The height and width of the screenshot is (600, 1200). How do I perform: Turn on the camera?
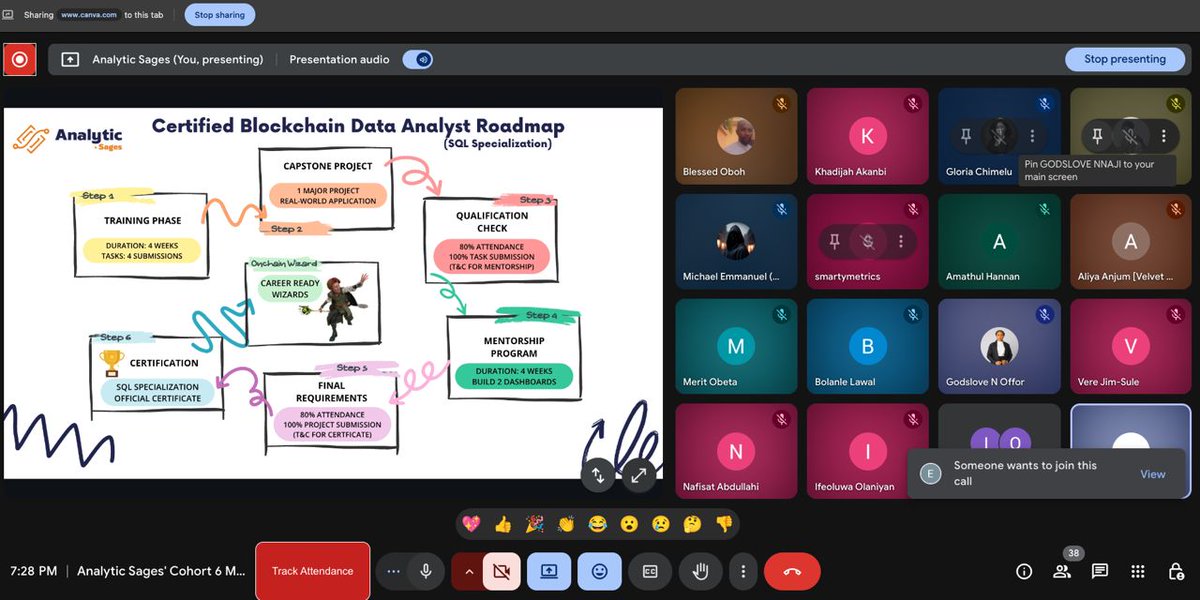point(500,571)
